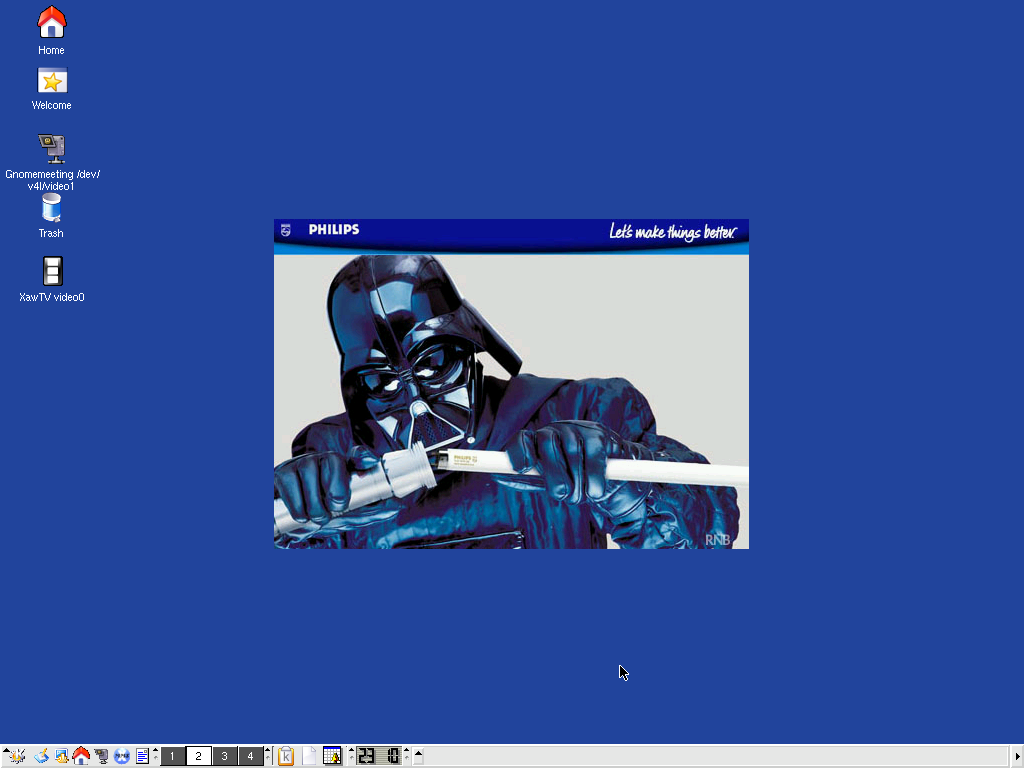Open the Welcome star icon on desktop
1024x768 pixels.
52,89
